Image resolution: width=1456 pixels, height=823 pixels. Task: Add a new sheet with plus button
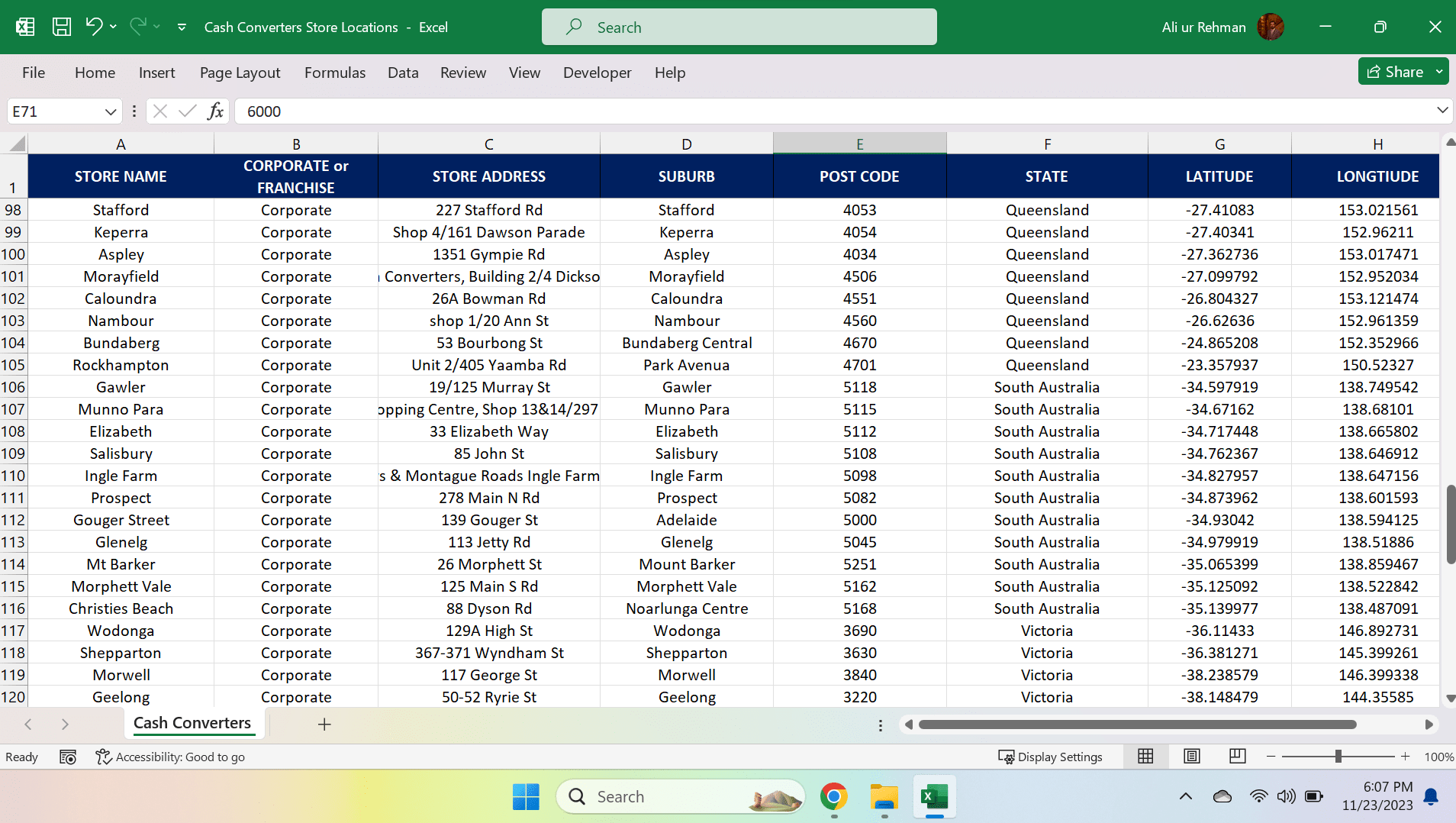pos(324,724)
